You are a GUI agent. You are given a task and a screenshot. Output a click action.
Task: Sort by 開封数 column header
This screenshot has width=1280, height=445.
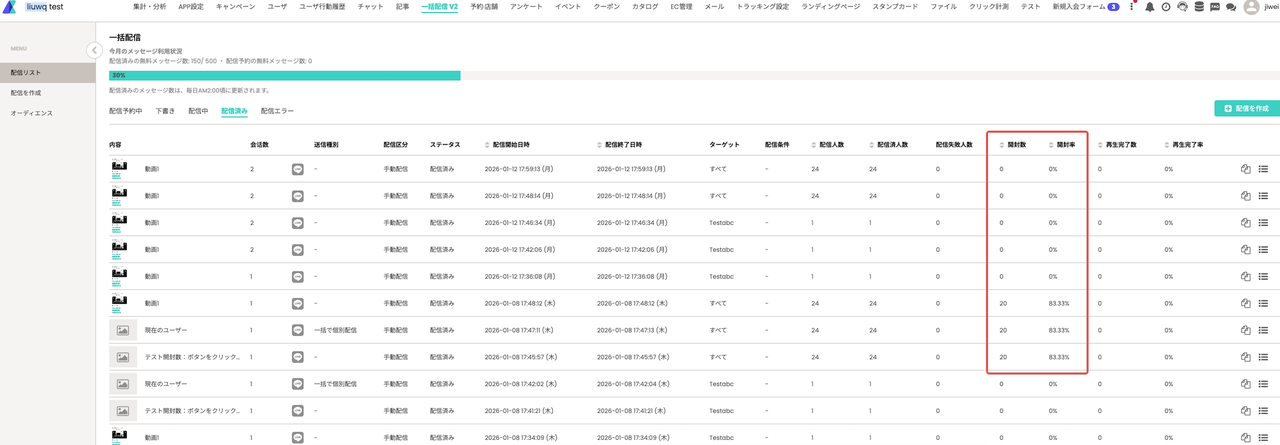(x=1012, y=145)
